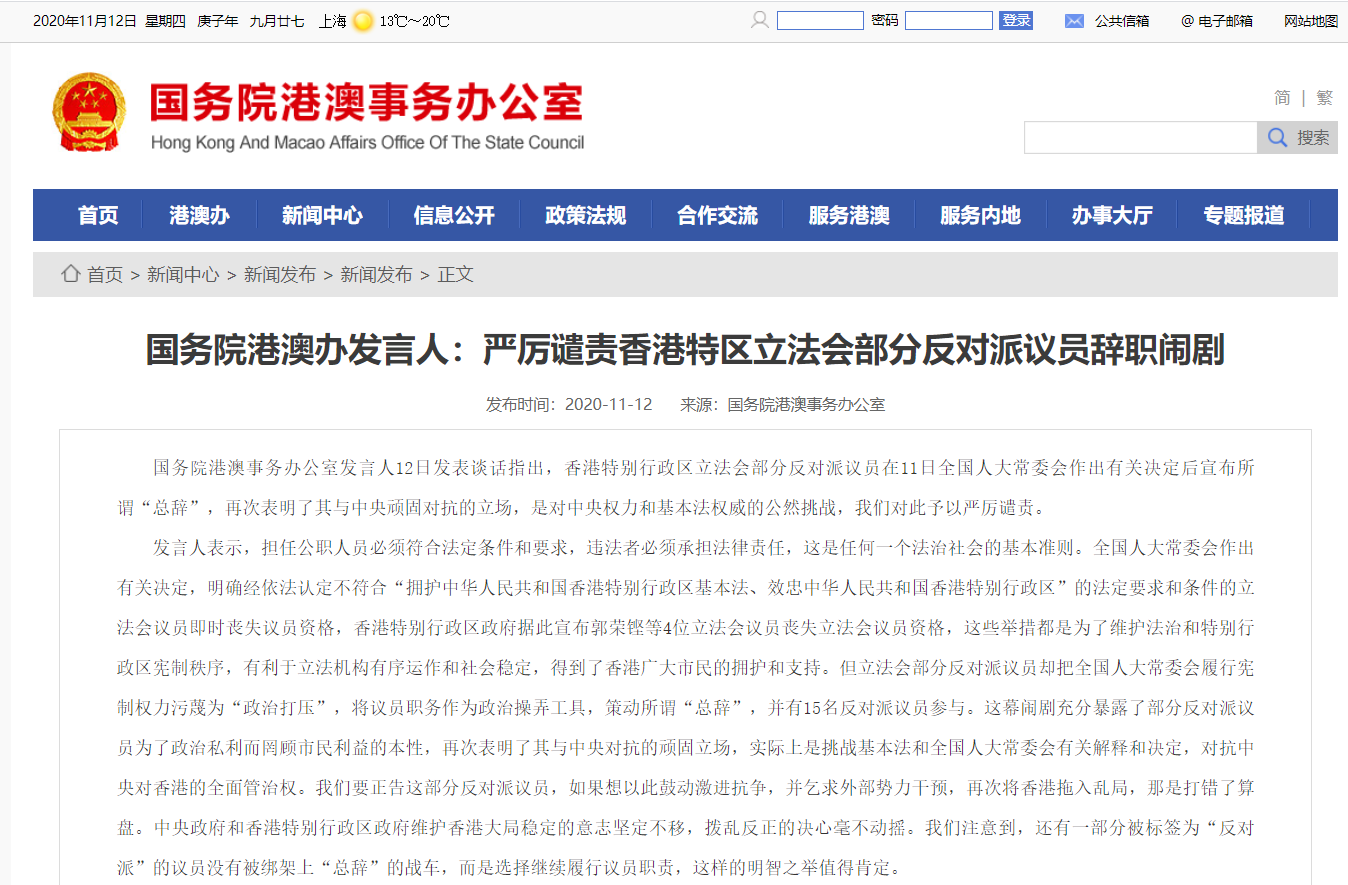
Task: Click the temperature 13℃~20℃ text
Action: point(414,21)
